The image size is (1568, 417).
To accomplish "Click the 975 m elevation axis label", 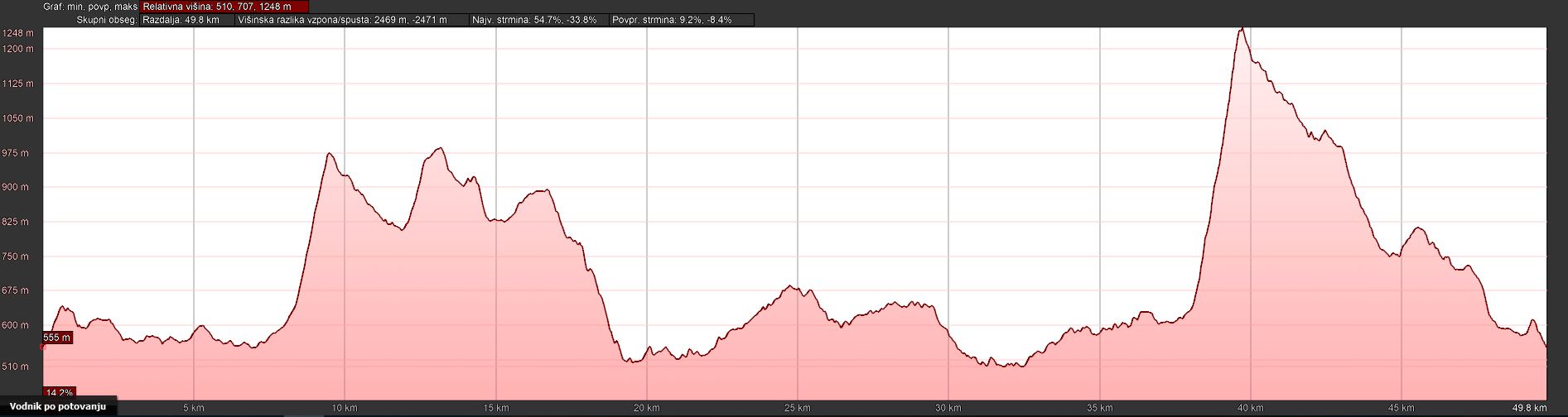I will pyautogui.click(x=18, y=153).
